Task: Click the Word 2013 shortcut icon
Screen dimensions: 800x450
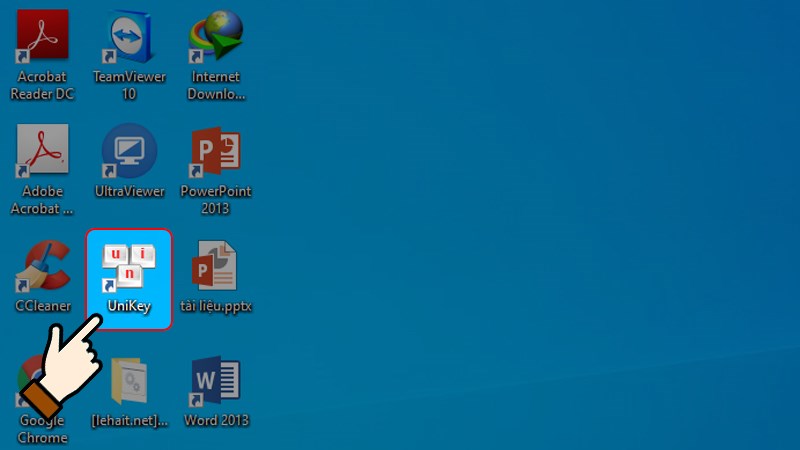Action: (215, 381)
